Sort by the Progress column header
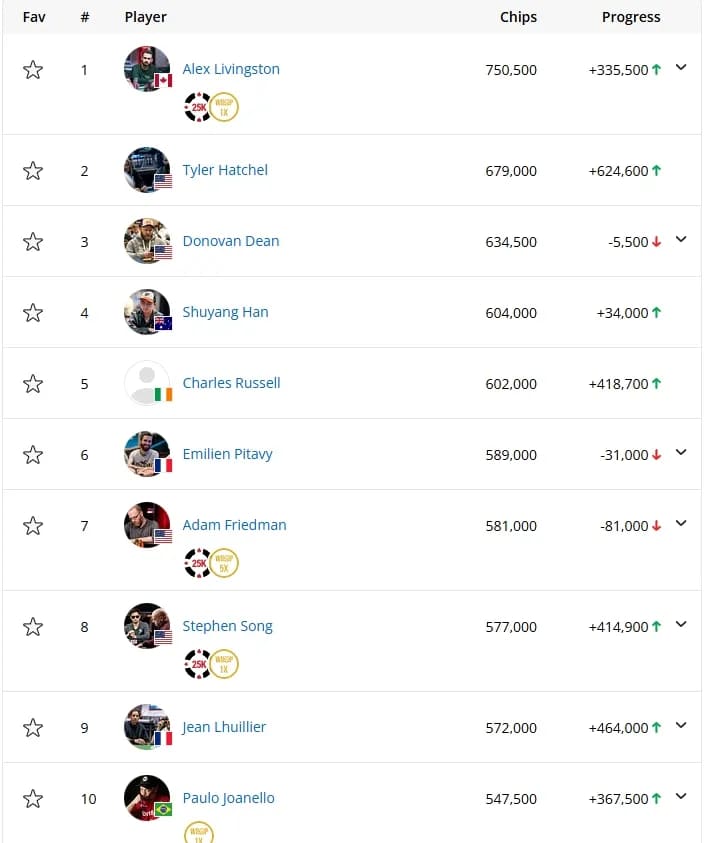Image resolution: width=704 pixels, height=843 pixels. pyautogui.click(x=630, y=17)
